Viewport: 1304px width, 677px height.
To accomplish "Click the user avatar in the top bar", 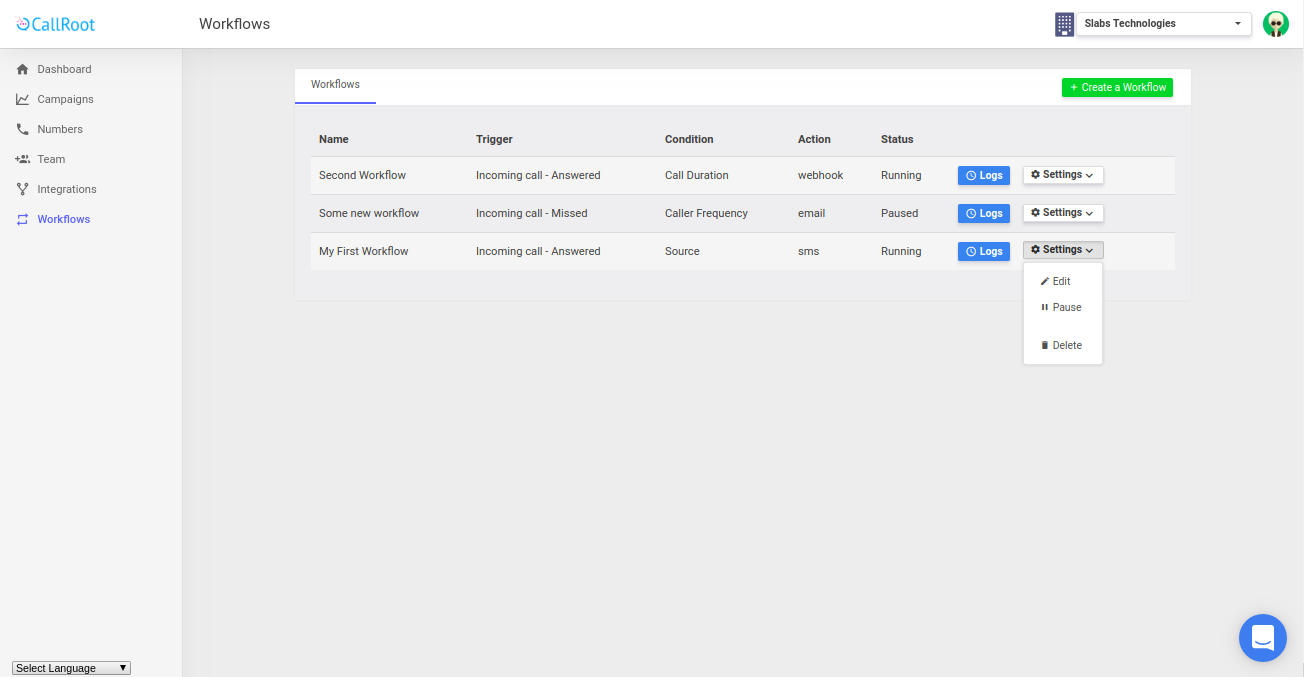I will [1276, 23].
